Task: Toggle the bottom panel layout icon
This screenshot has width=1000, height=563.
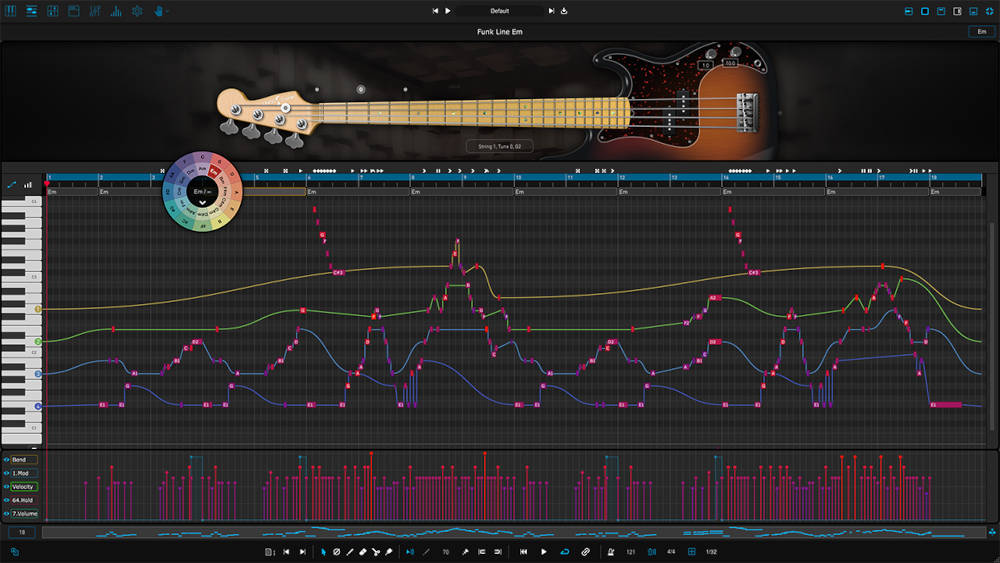Action: coord(973,11)
